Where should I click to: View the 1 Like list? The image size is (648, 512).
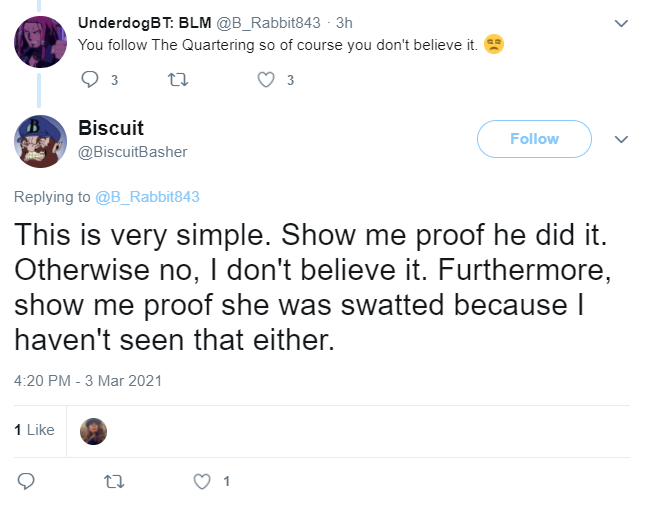[34, 430]
